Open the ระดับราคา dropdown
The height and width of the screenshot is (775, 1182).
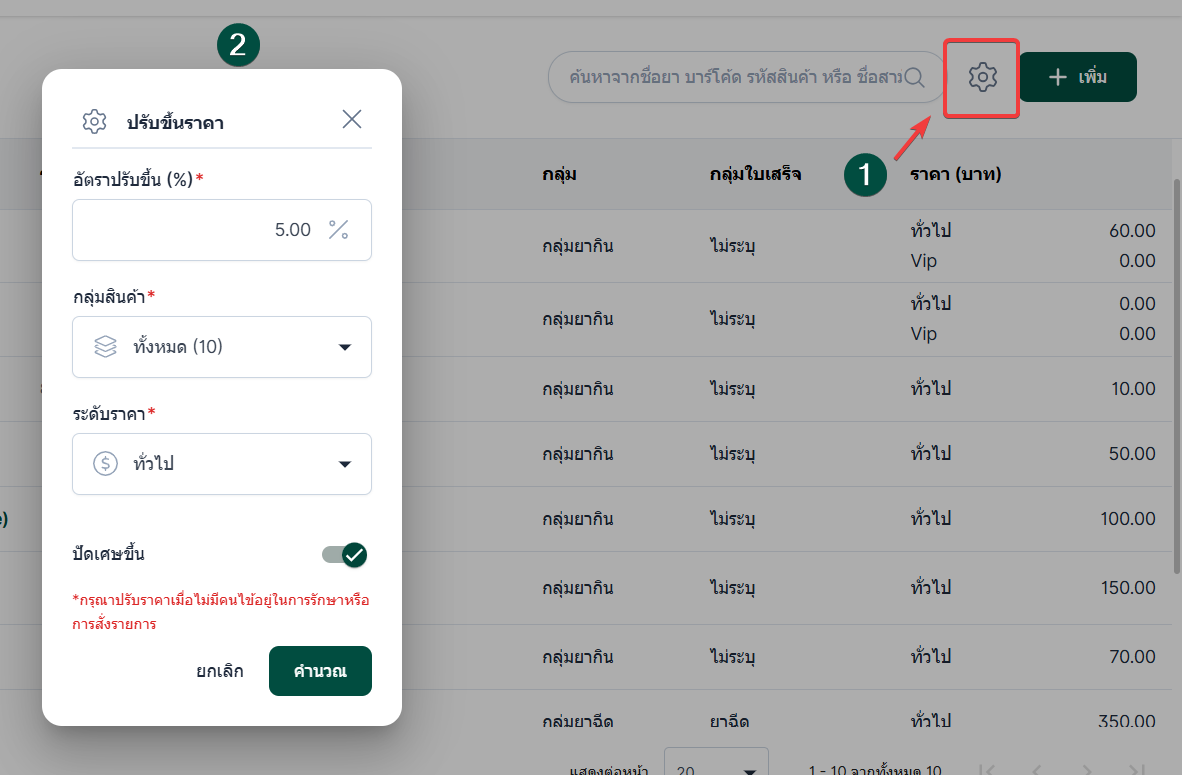(x=344, y=464)
